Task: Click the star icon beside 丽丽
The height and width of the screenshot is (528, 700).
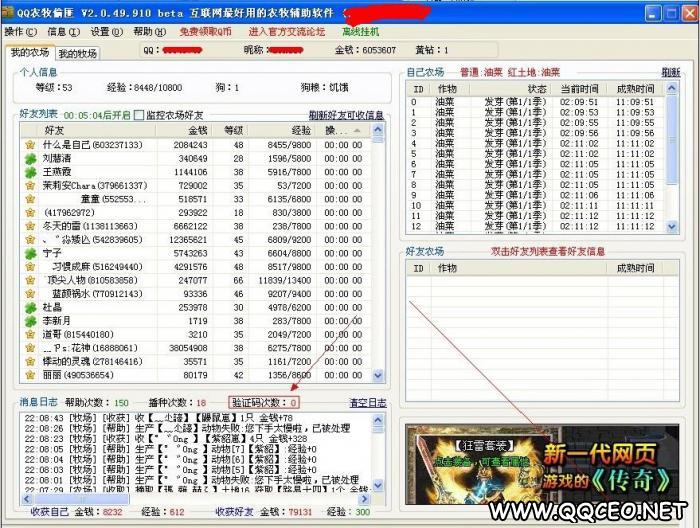Action: click(x=31, y=375)
